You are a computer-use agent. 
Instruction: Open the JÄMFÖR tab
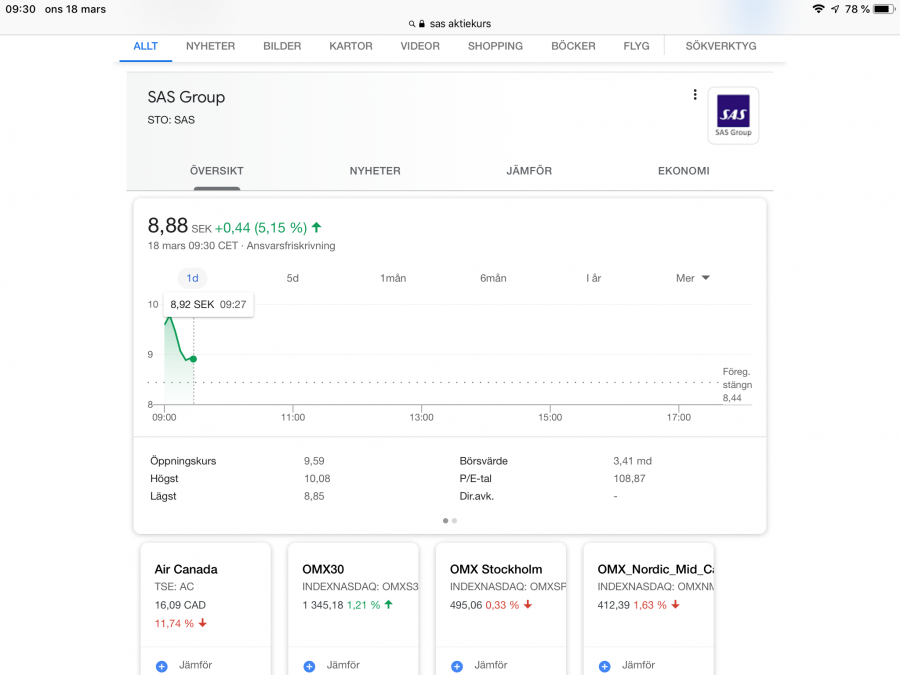[529, 171]
